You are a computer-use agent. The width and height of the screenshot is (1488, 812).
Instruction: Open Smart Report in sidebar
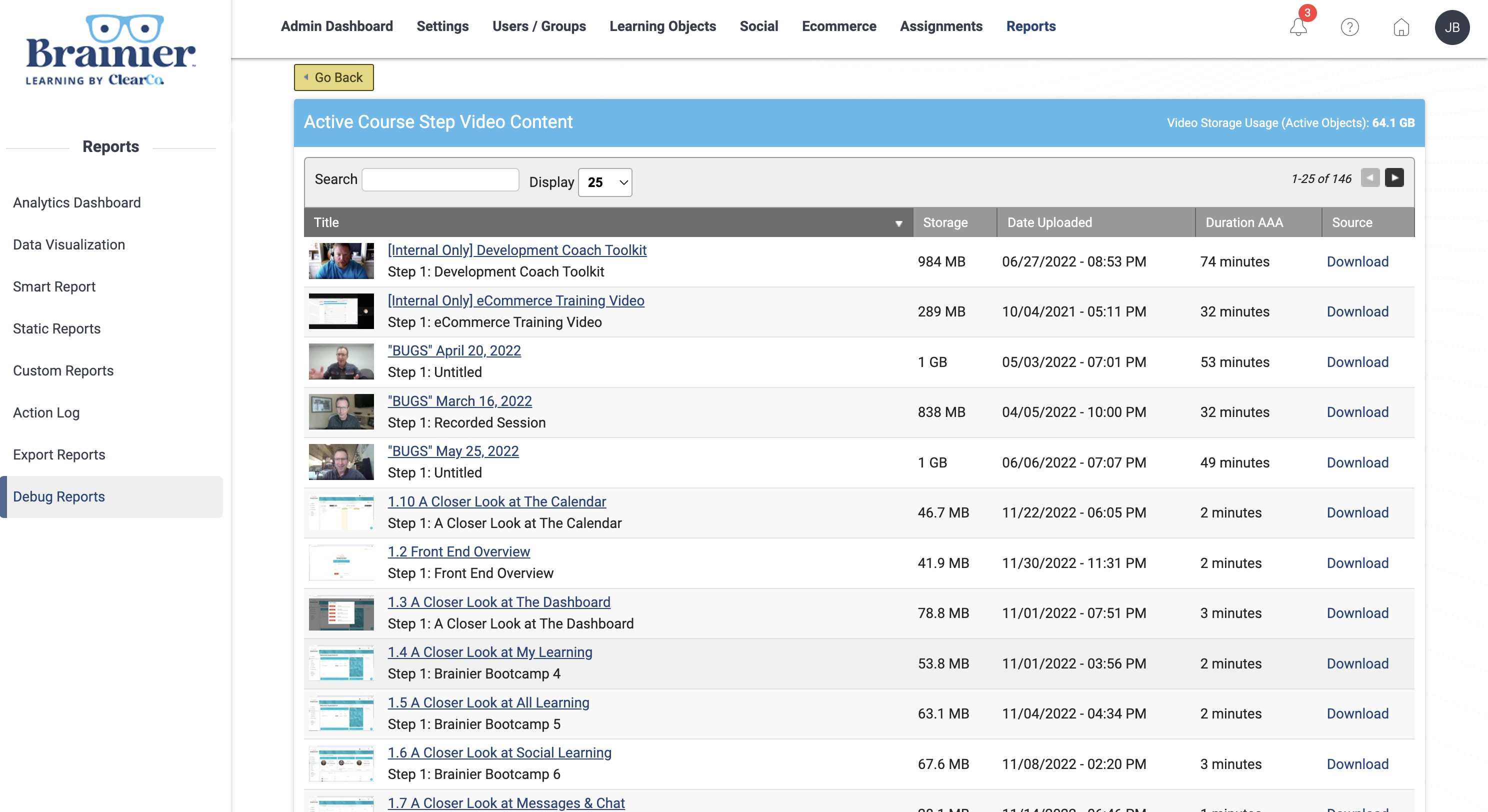[x=54, y=286]
